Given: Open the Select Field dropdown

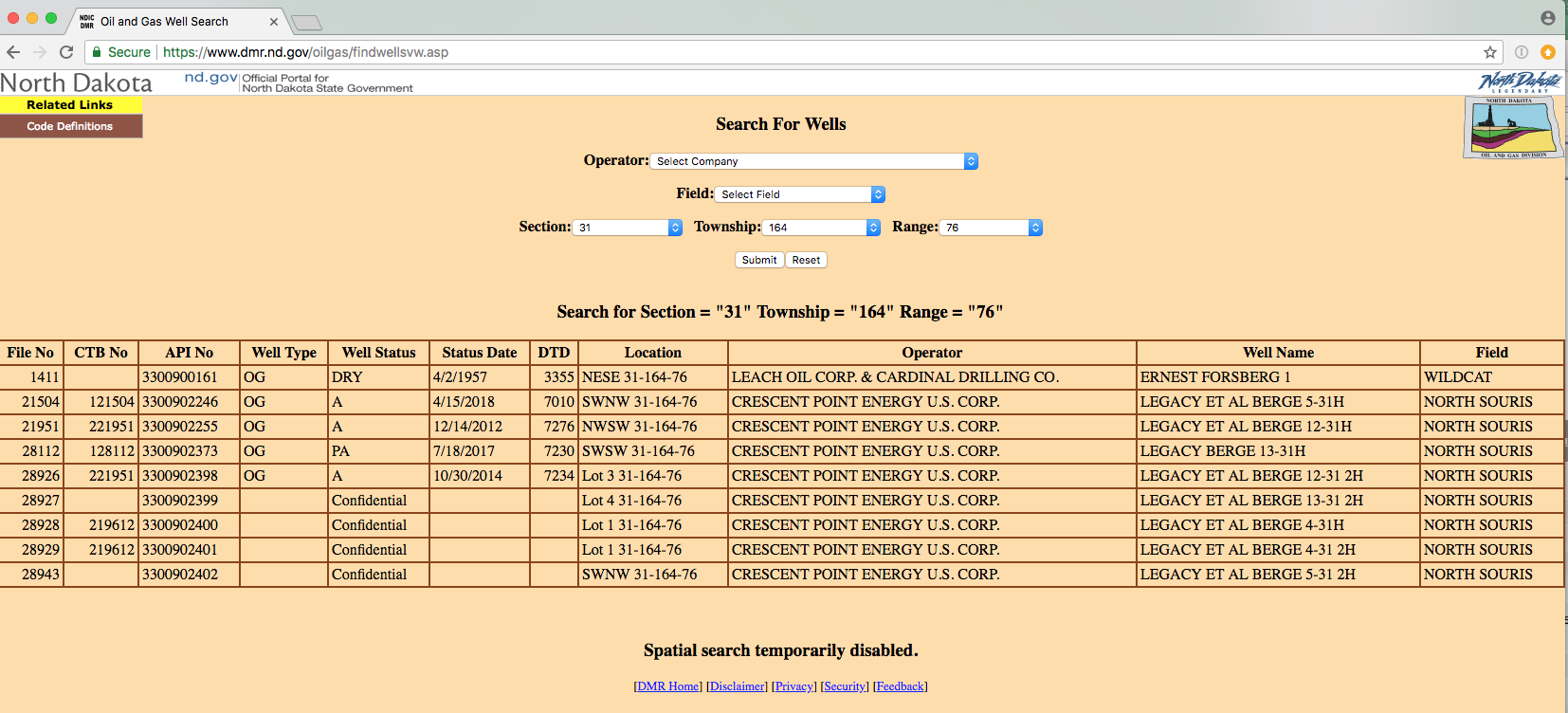Looking at the screenshot, I should [800, 194].
